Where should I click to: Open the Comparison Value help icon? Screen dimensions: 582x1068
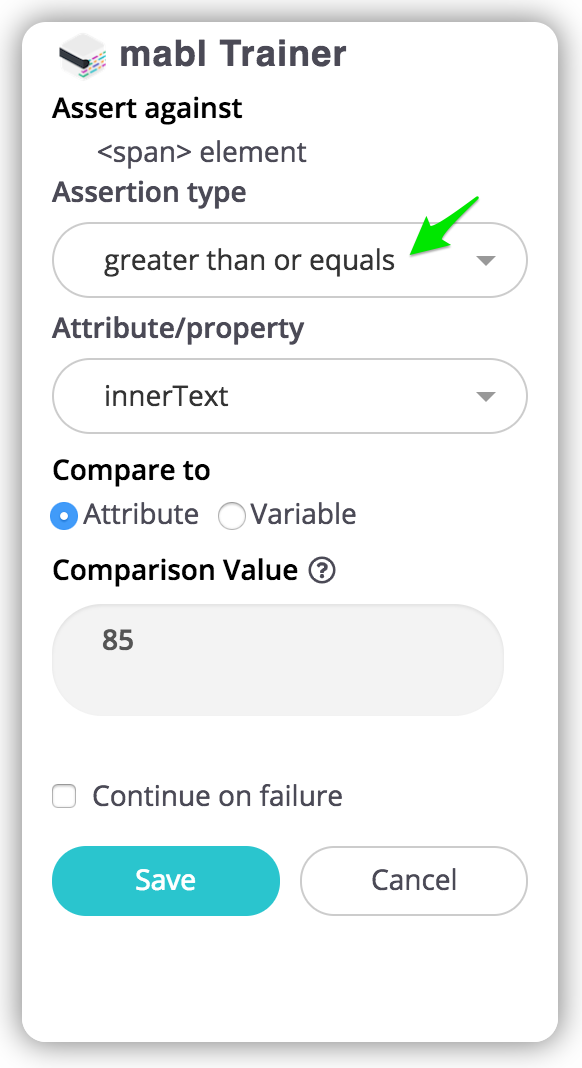tap(322, 571)
